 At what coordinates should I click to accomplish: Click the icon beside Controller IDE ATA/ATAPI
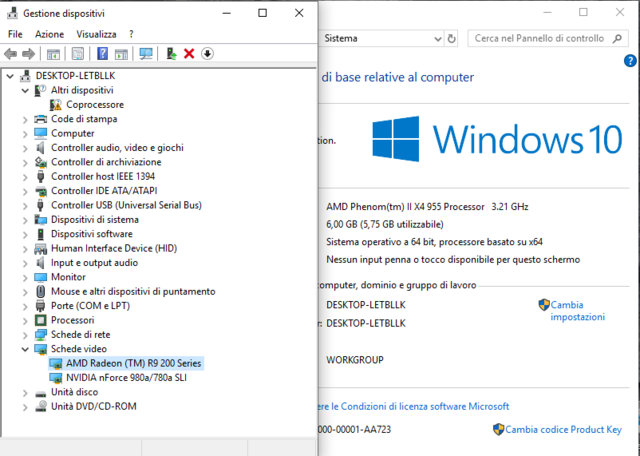click(40, 191)
